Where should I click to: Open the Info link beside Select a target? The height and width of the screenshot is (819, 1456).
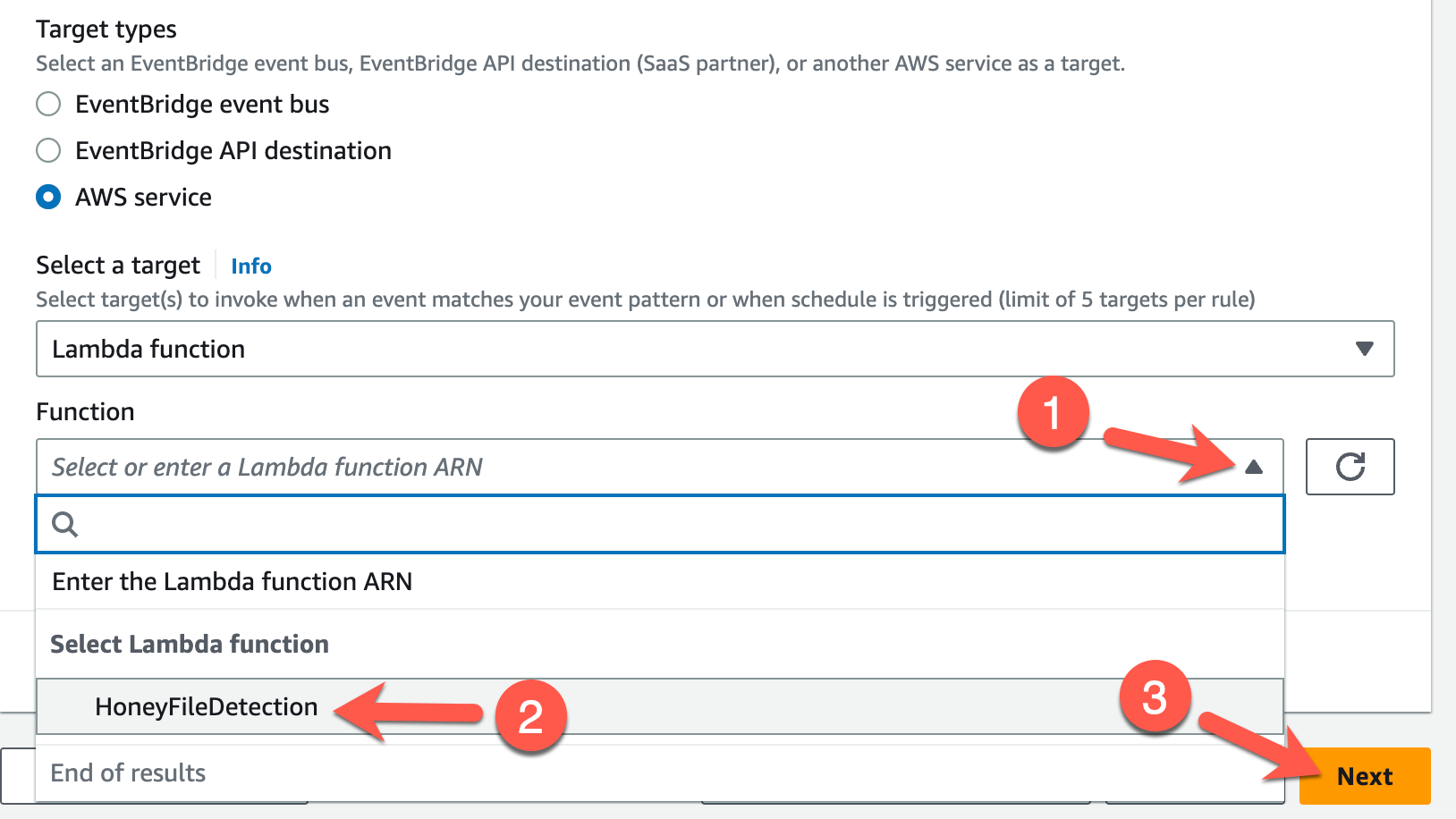pyautogui.click(x=251, y=266)
